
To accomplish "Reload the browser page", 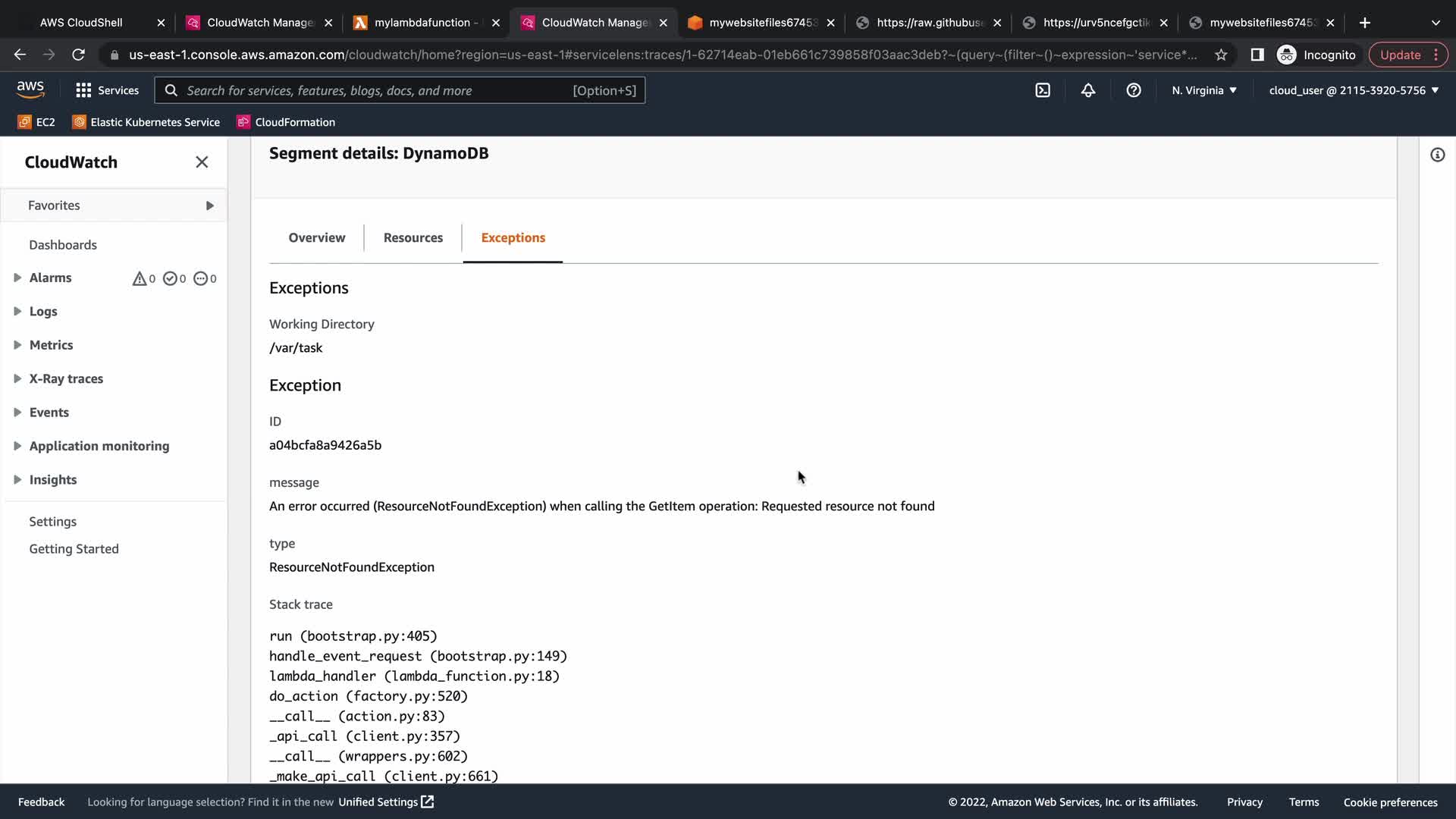I will [x=78, y=55].
